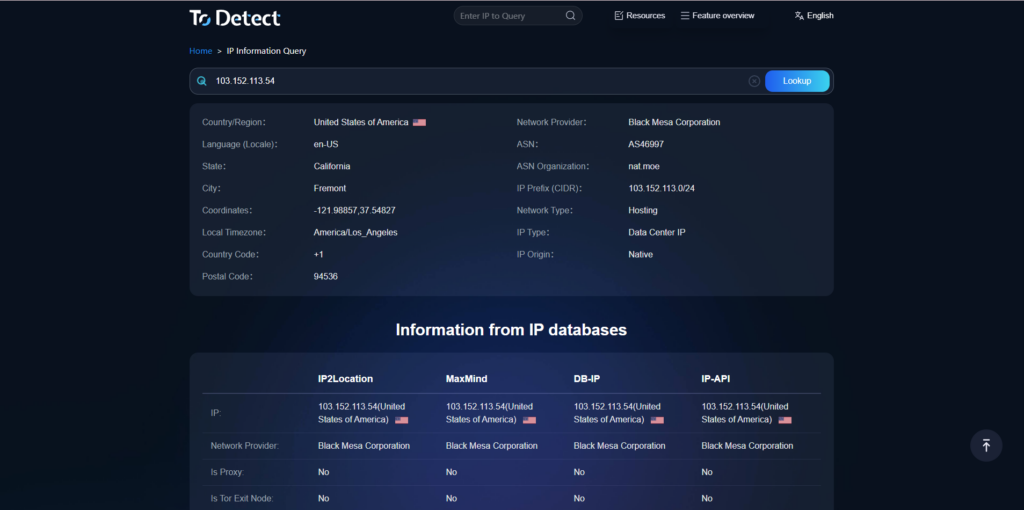The height and width of the screenshot is (510, 1024).
Task: Go to Home breadcrumb link
Action: [x=200, y=51]
